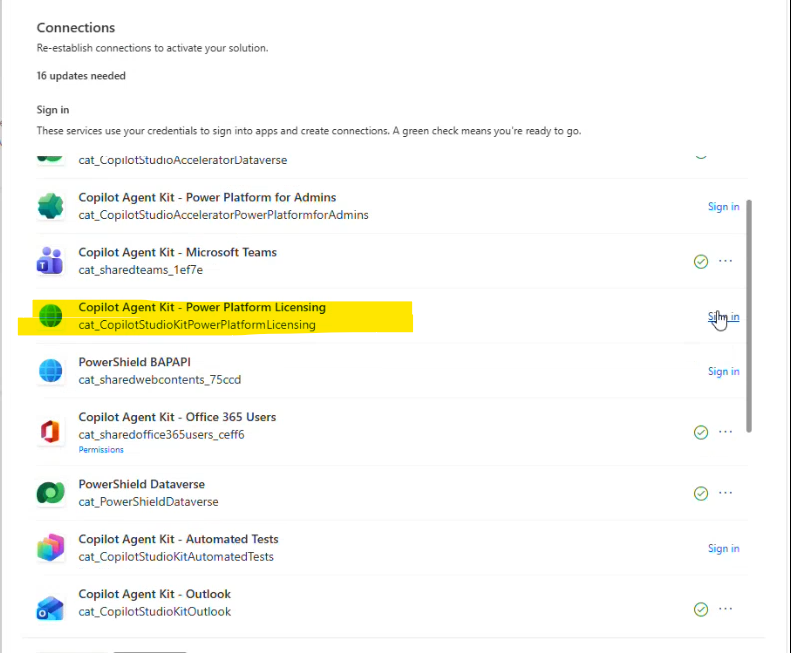Click the Microsoft Teams connector icon

[50, 261]
